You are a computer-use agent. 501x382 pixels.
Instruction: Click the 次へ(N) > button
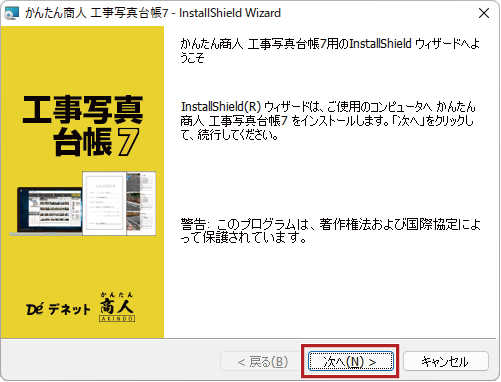click(x=351, y=361)
